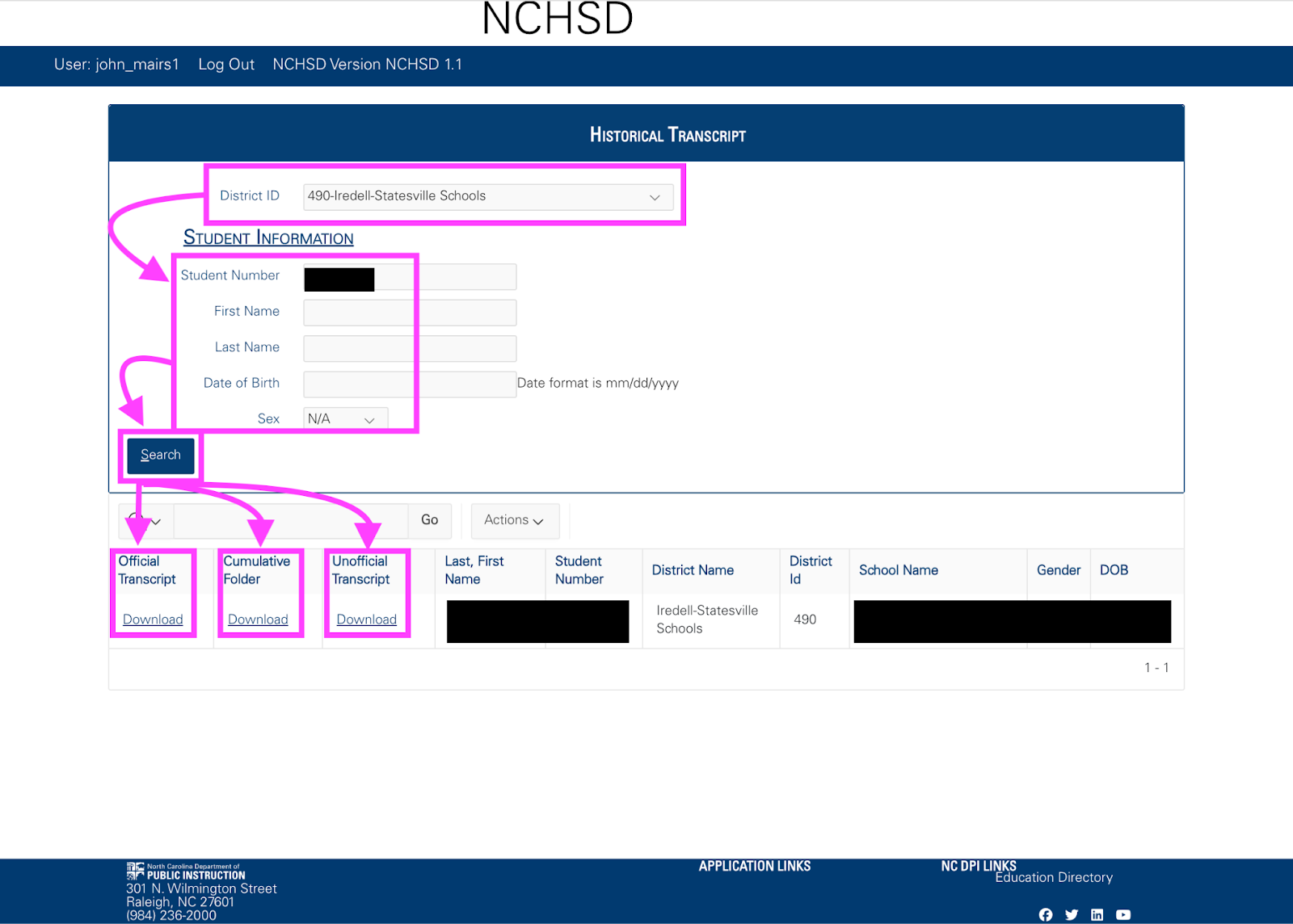Image resolution: width=1293 pixels, height=924 pixels.
Task: Download the Unofficial Transcript
Action: click(x=366, y=619)
